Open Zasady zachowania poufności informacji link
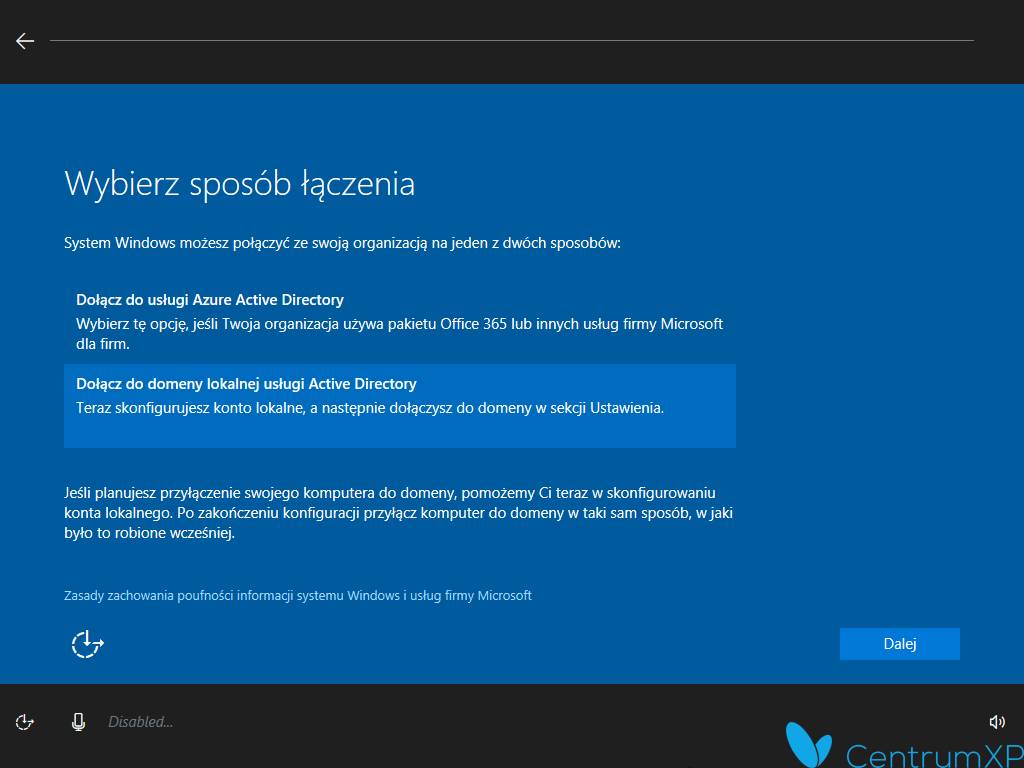 pyautogui.click(x=298, y=596)
